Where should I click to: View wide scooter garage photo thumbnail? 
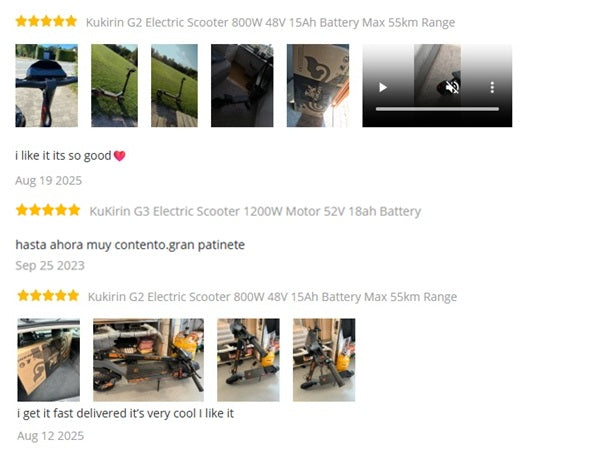point(148,360)
